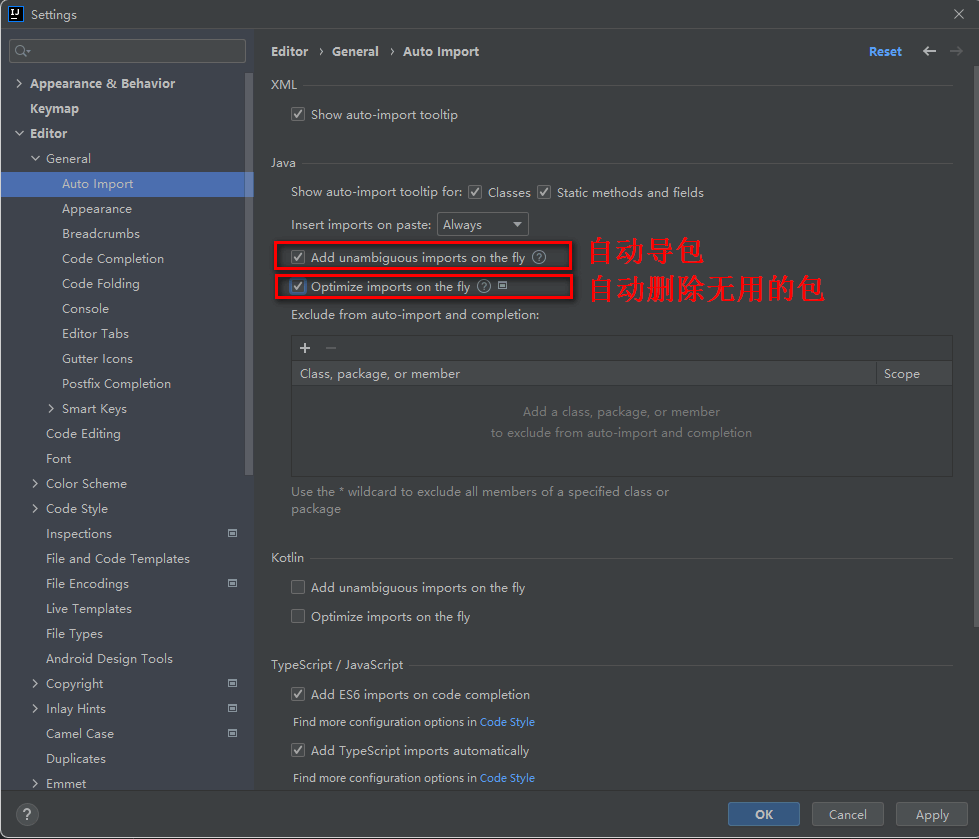Toggle Add ES6 imports on code completion
This screenshot has width=979, height=839.
[x=298, y=694]
